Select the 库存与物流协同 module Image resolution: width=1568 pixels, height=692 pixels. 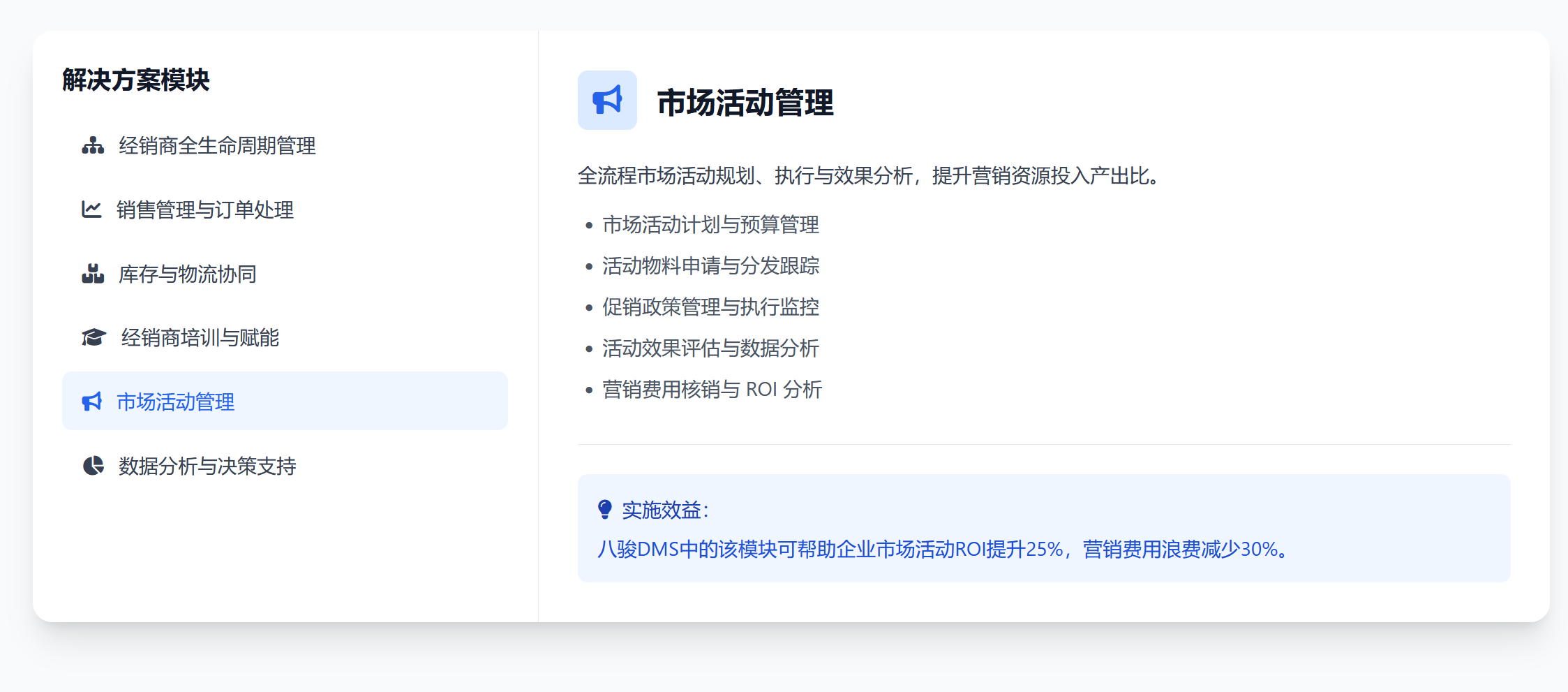(x=187, y=274)
